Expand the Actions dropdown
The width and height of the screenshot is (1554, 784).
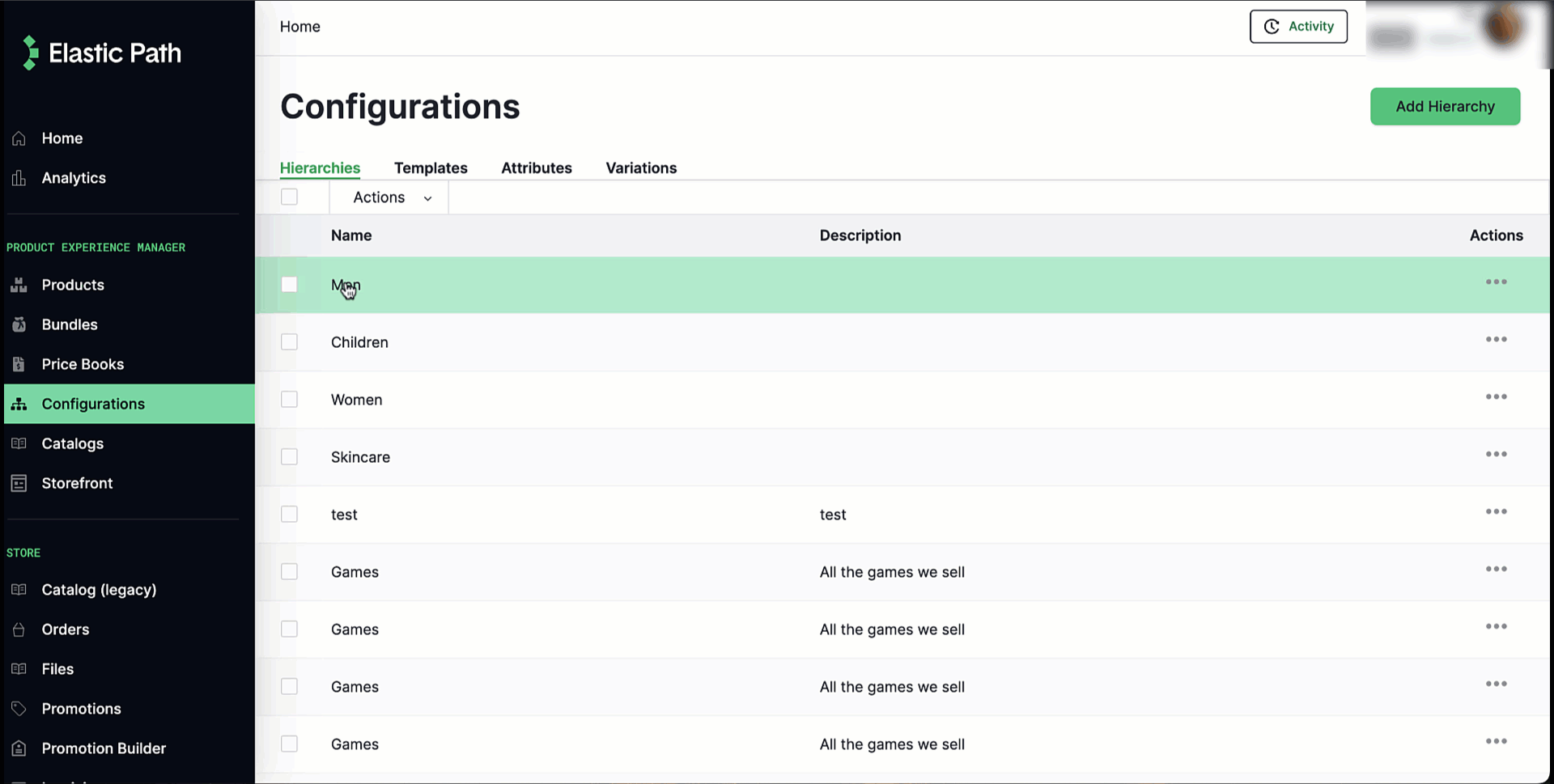click(x=388, y=197)
